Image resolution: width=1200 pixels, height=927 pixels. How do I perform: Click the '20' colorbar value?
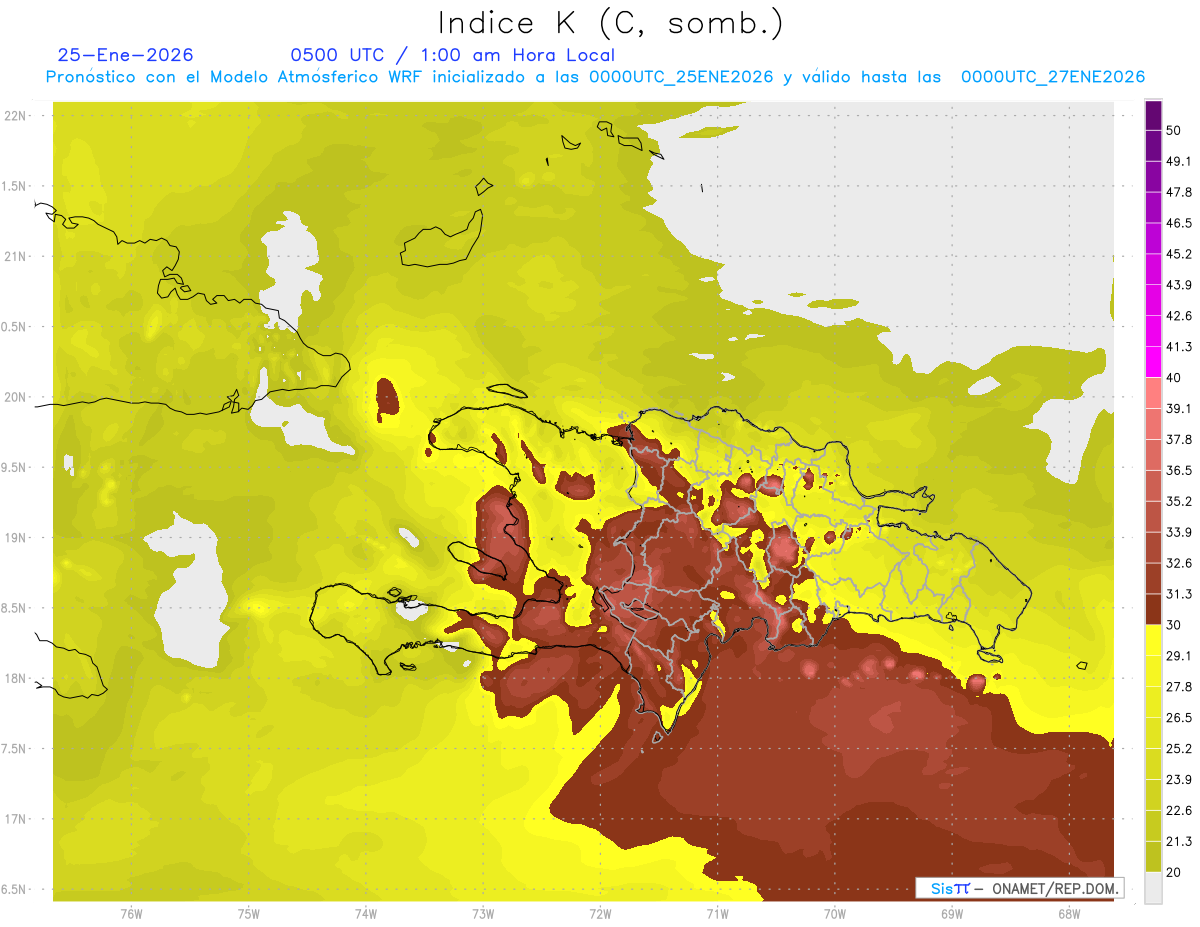(x=1175, y=872)
